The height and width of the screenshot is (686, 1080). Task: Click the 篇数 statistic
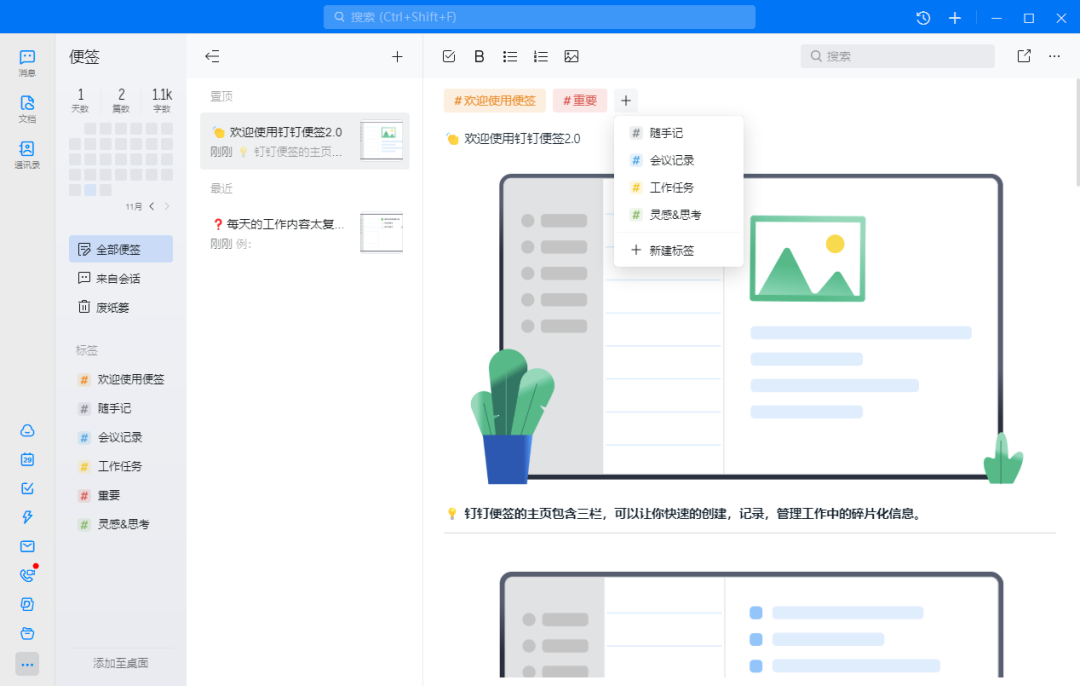(x=121, y=100)
